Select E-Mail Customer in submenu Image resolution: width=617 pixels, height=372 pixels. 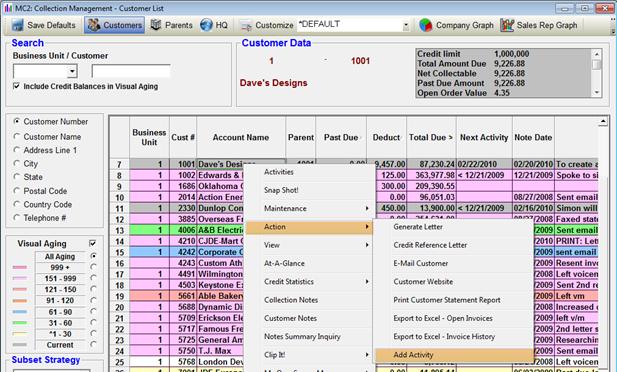tap(421, 263)
